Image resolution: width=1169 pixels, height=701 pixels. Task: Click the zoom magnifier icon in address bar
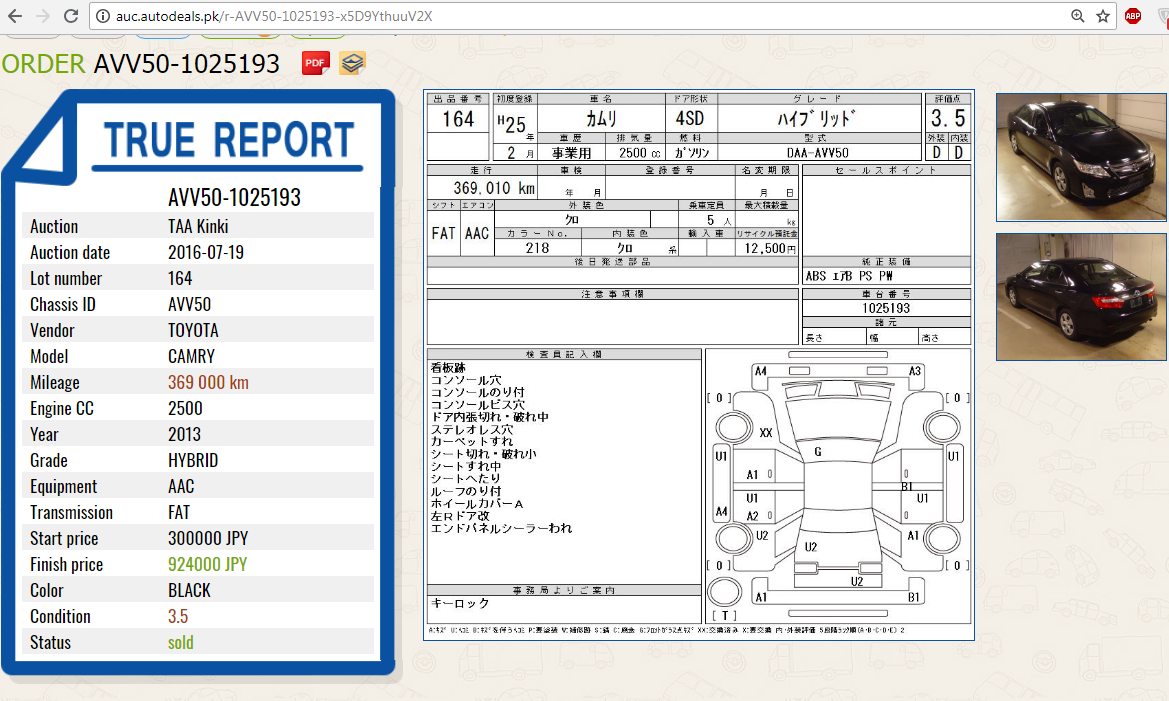[x=1077, y=16]
